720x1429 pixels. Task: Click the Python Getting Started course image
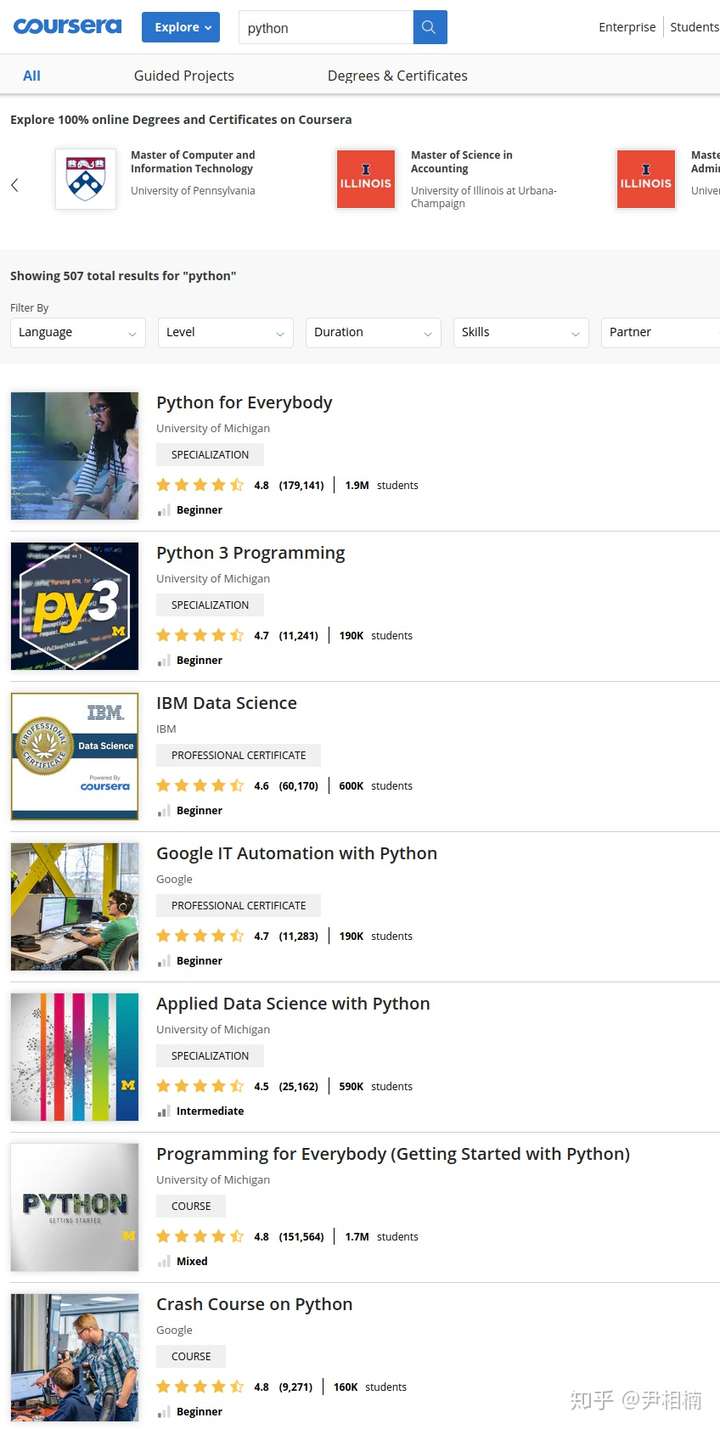[75, 1207]
